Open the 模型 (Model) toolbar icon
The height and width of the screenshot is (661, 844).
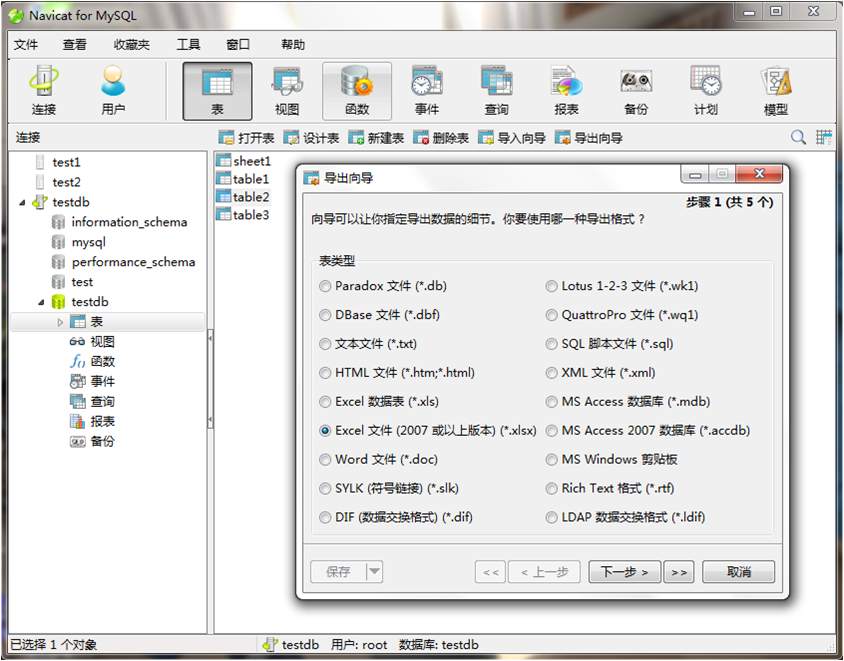tap(776, 91)
